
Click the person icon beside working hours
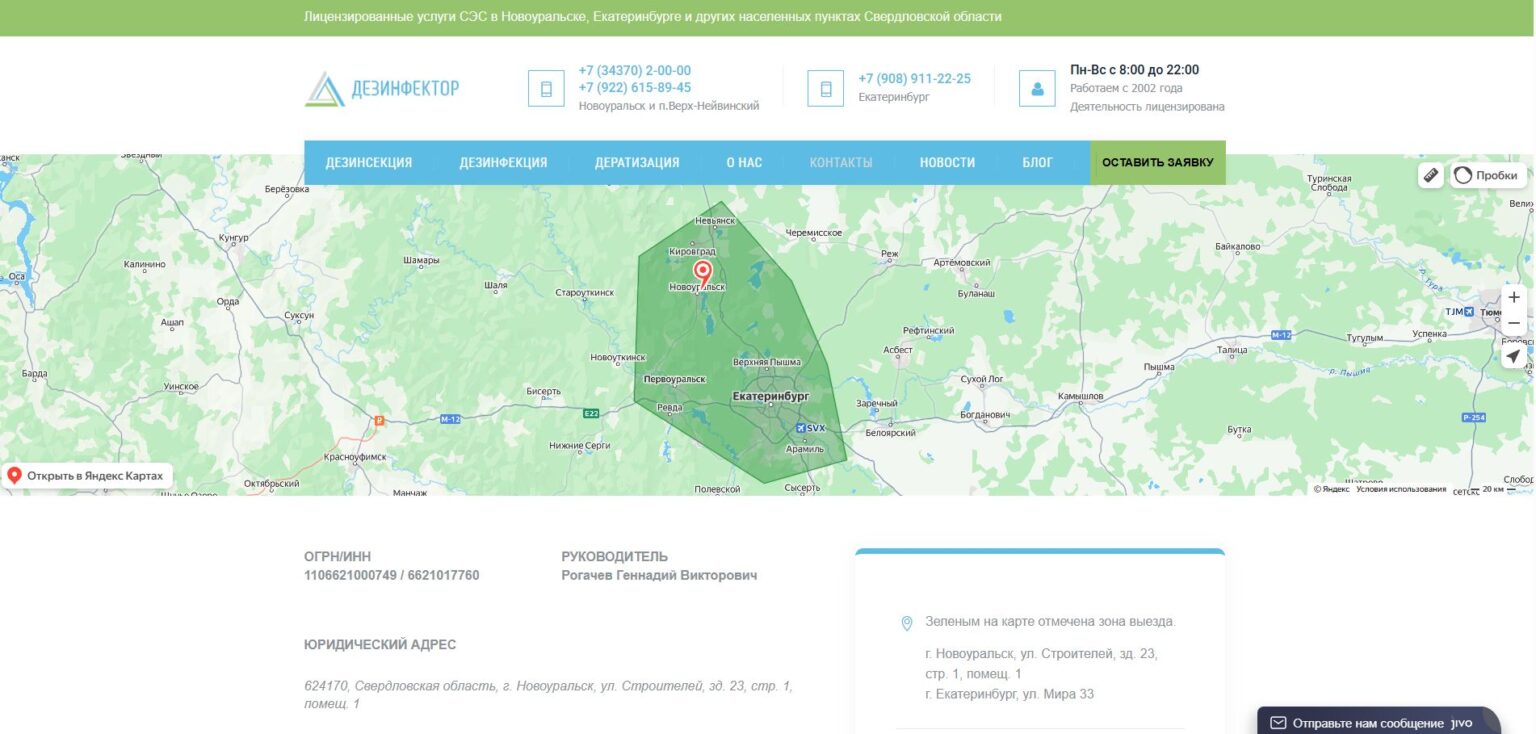pos(1037,88)
